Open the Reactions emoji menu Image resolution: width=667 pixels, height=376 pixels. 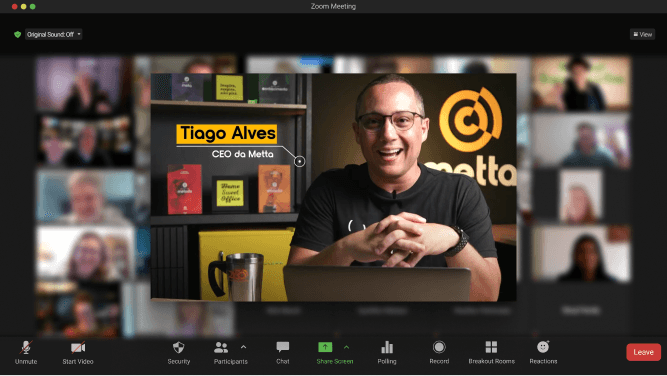543,353
